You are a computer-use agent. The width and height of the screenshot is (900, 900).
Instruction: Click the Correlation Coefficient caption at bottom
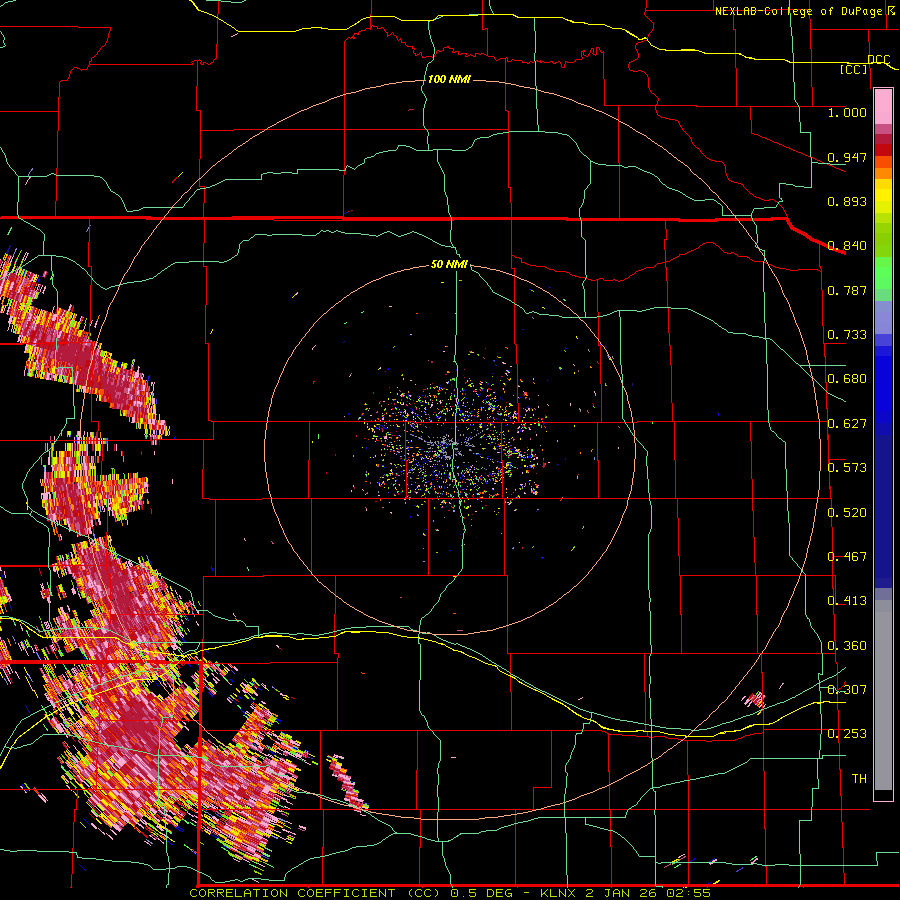[x=449, y=893]
